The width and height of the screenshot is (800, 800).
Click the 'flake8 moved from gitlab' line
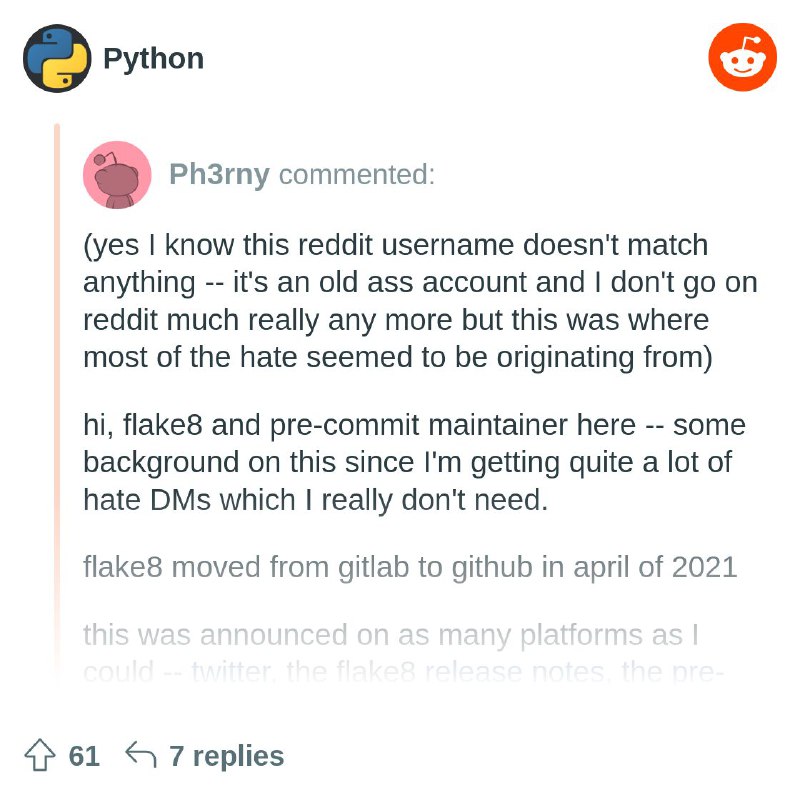pyautogui.click(x=410, y=567)
